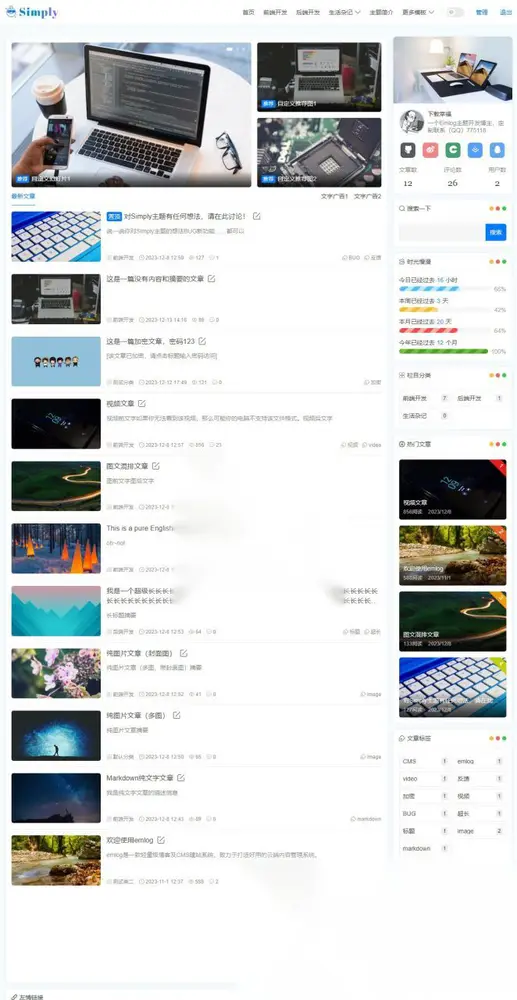The height and width of the screenshot is (1000, 517).
Task: Click edit icon beside Markdown纯文字文章
Action: (x=181, y=778)
